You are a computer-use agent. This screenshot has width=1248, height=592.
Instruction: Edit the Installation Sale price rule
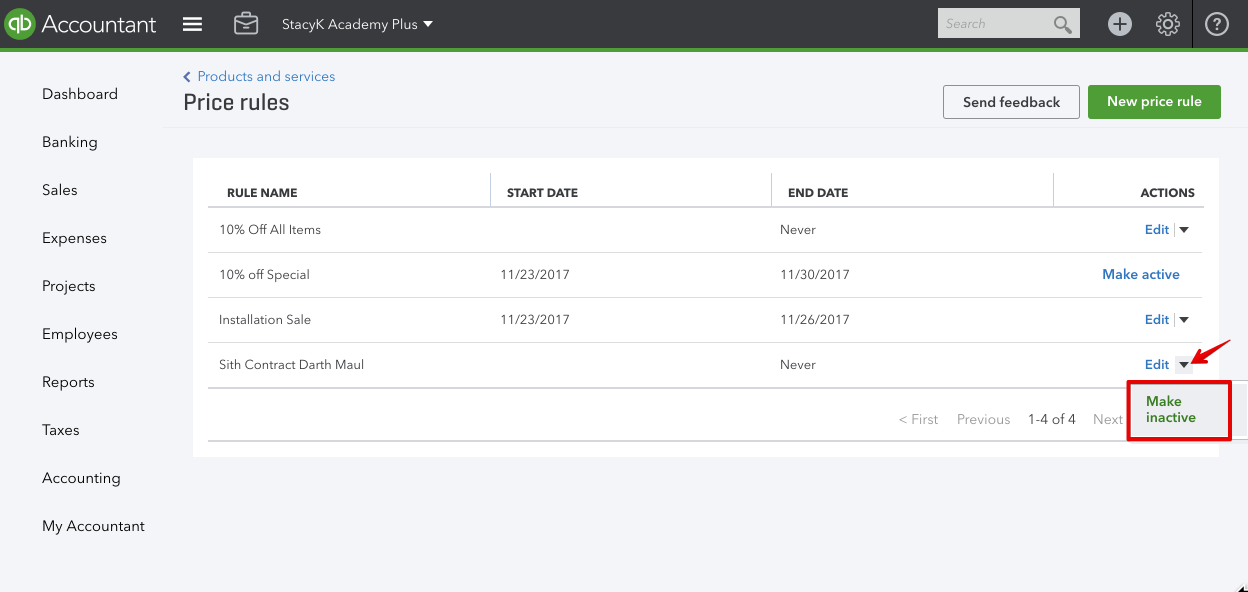[x=1157, y=319]
